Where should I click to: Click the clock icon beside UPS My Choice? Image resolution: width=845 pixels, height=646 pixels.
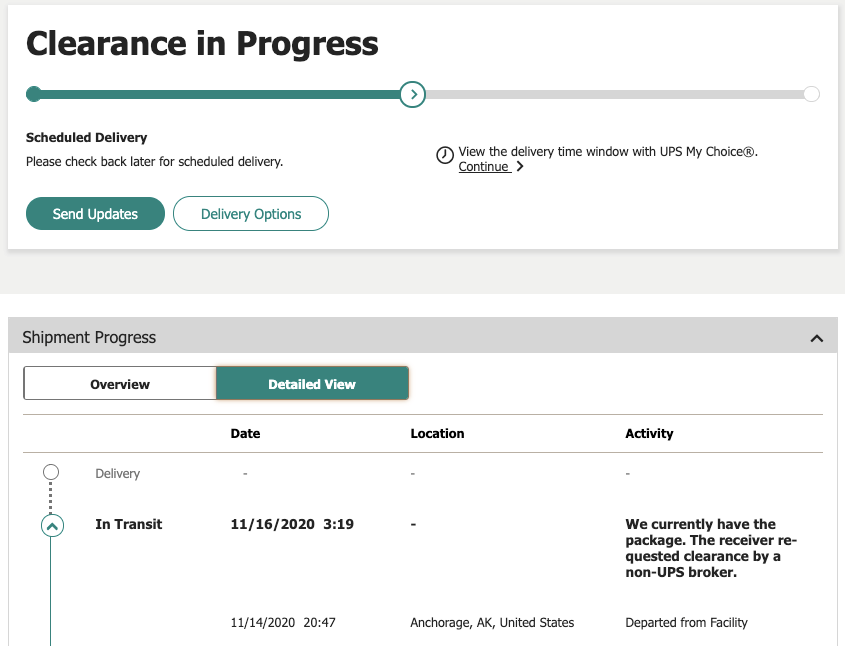click(445, 155)
